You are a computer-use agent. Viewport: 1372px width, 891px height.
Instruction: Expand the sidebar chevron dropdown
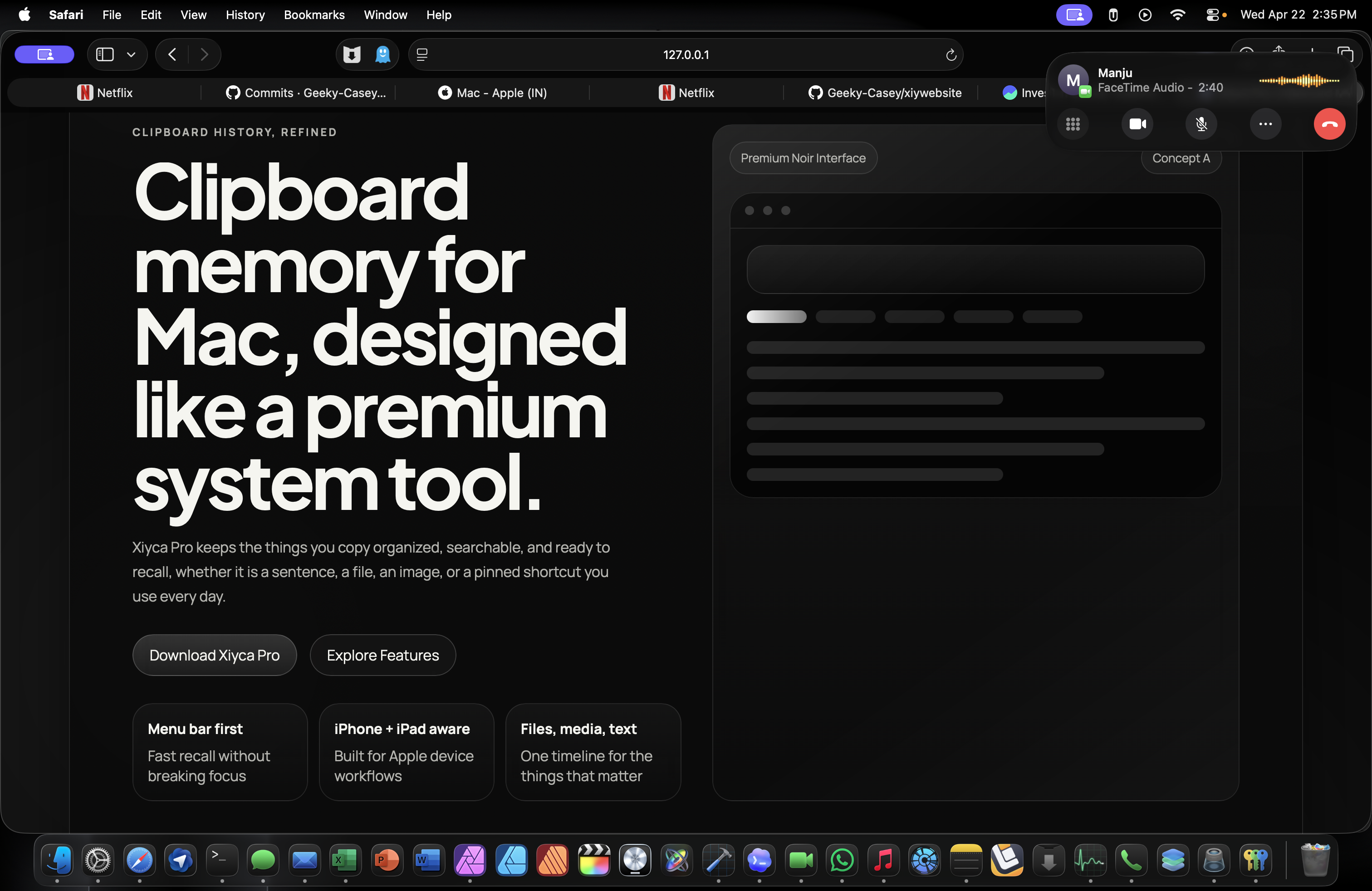point(131,54)
